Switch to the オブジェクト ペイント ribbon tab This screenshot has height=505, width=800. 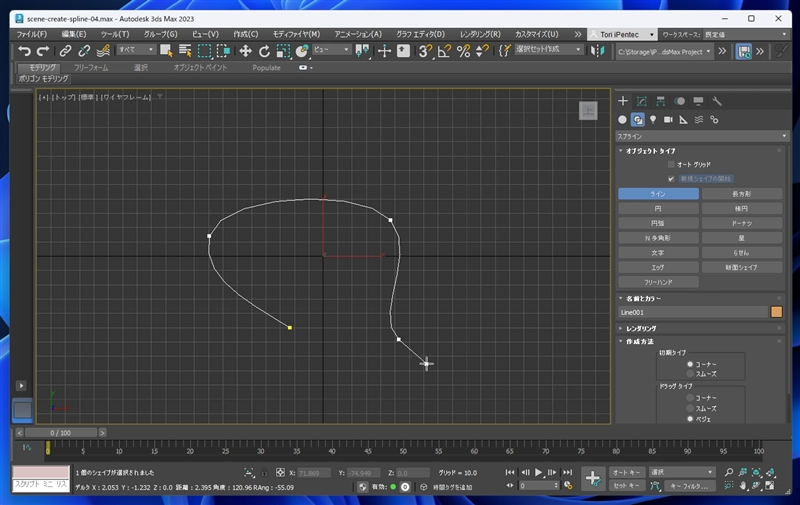pos(200,67)
